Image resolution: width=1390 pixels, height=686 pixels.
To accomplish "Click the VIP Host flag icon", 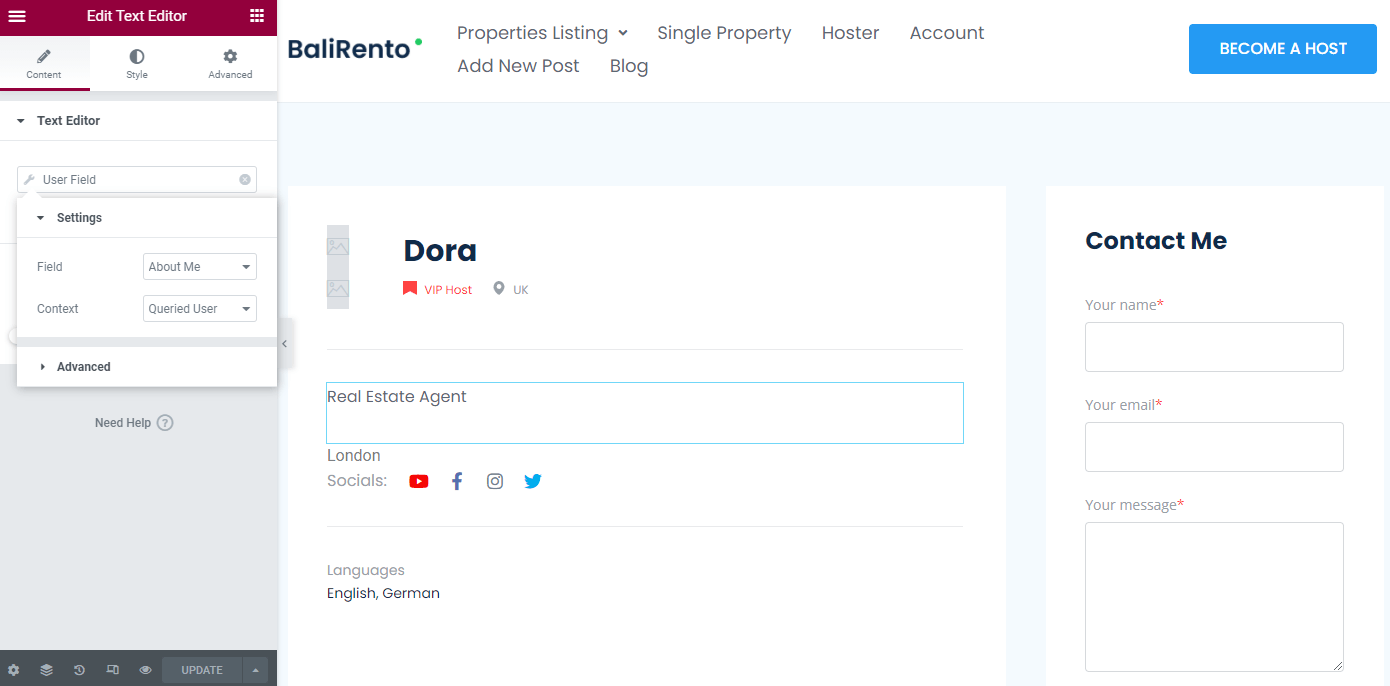I will click(x=410, y=288).
